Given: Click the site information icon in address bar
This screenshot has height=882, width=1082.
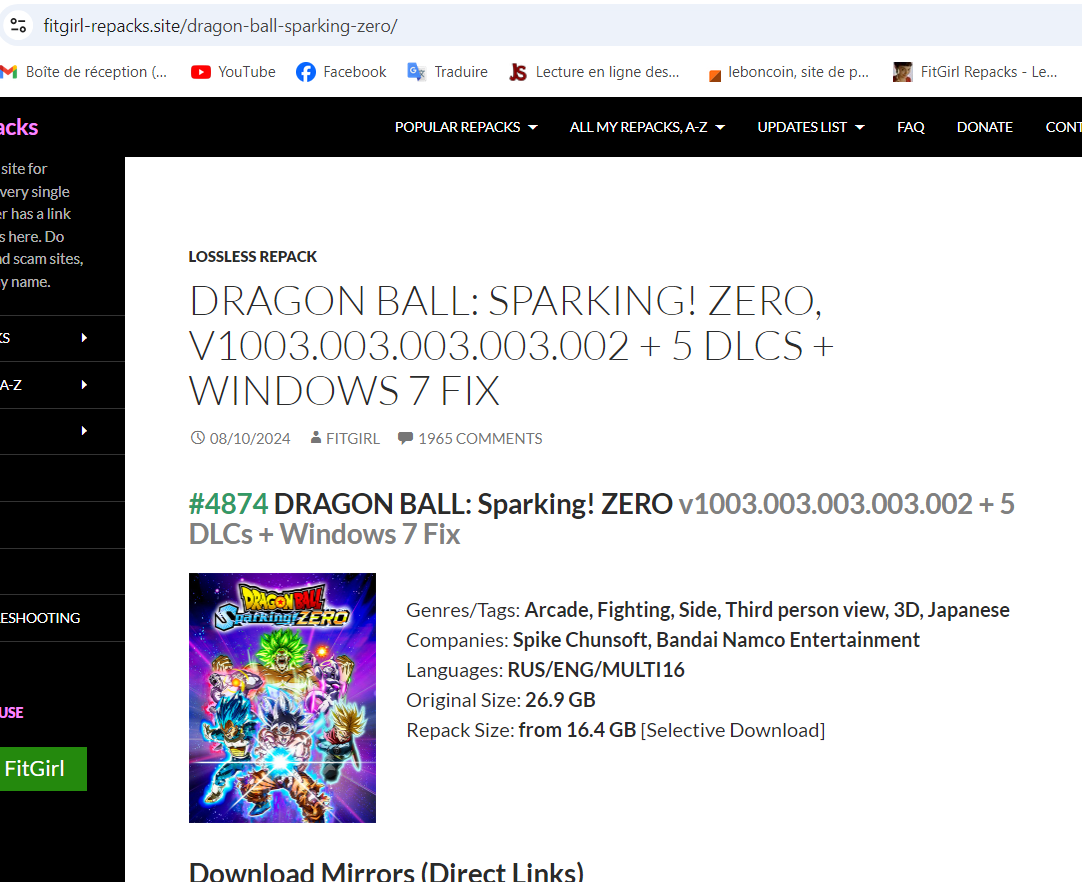Looking at the screenshot, I should 18,26.
